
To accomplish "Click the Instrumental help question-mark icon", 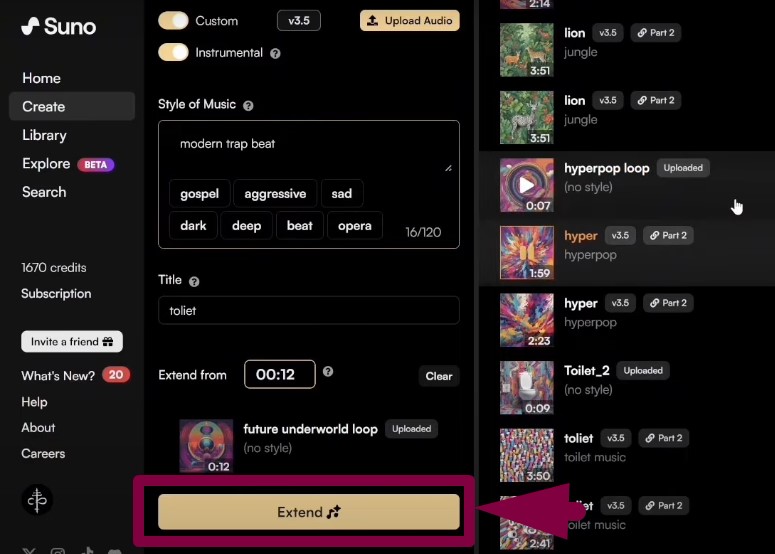I will tap(275, 53).
